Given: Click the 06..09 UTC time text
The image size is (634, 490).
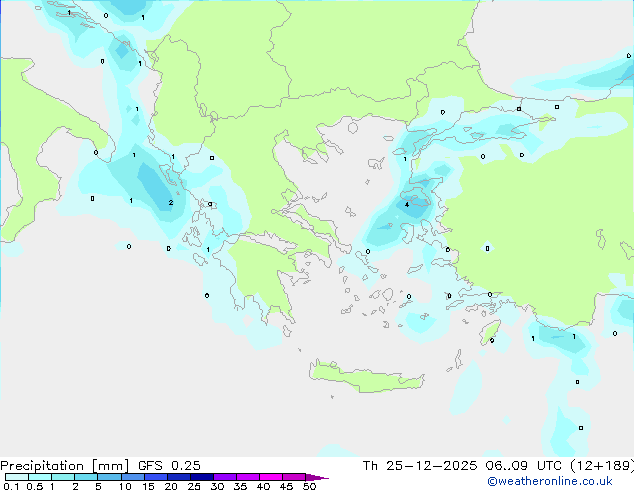Looking at the screenshot, I should coord(523,466).
